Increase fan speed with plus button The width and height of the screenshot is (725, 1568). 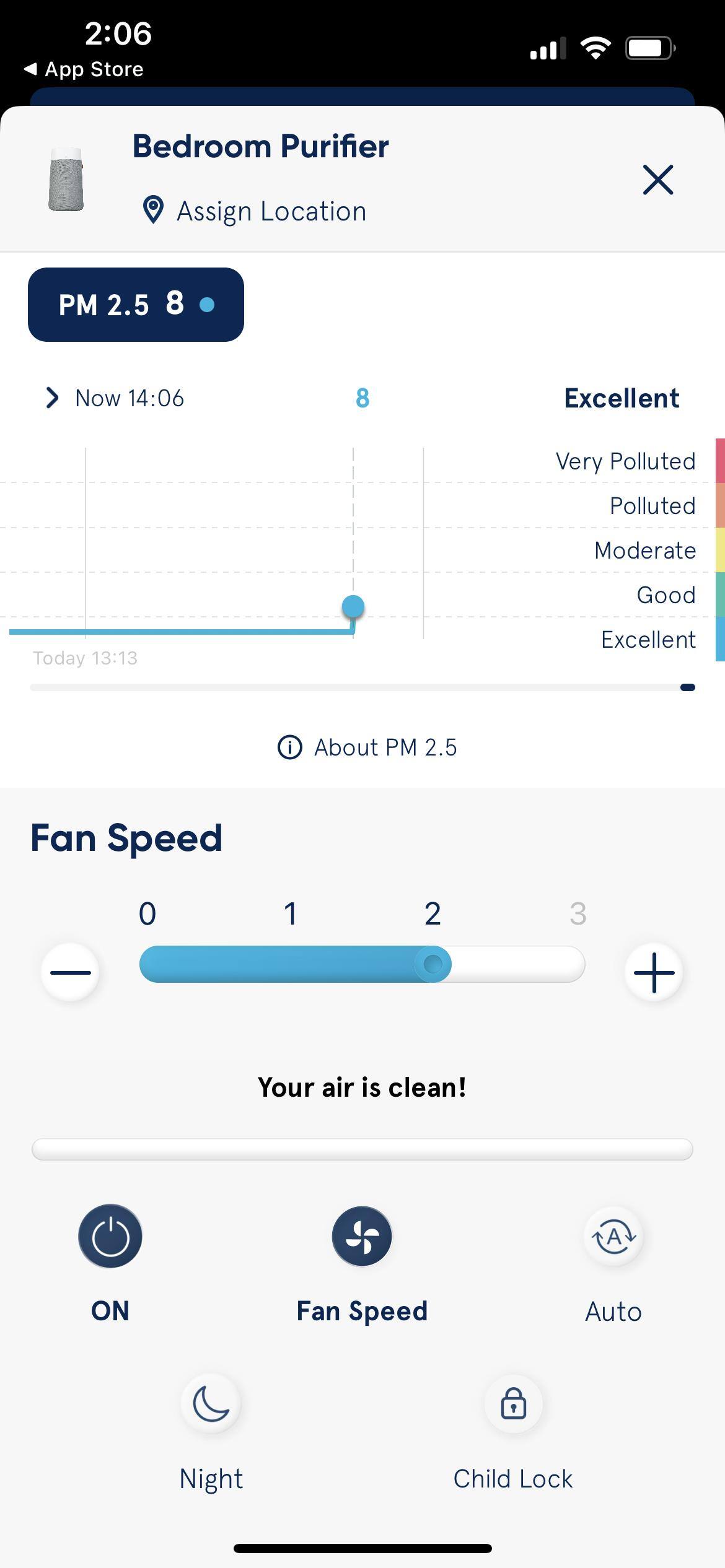pos(654,972)
